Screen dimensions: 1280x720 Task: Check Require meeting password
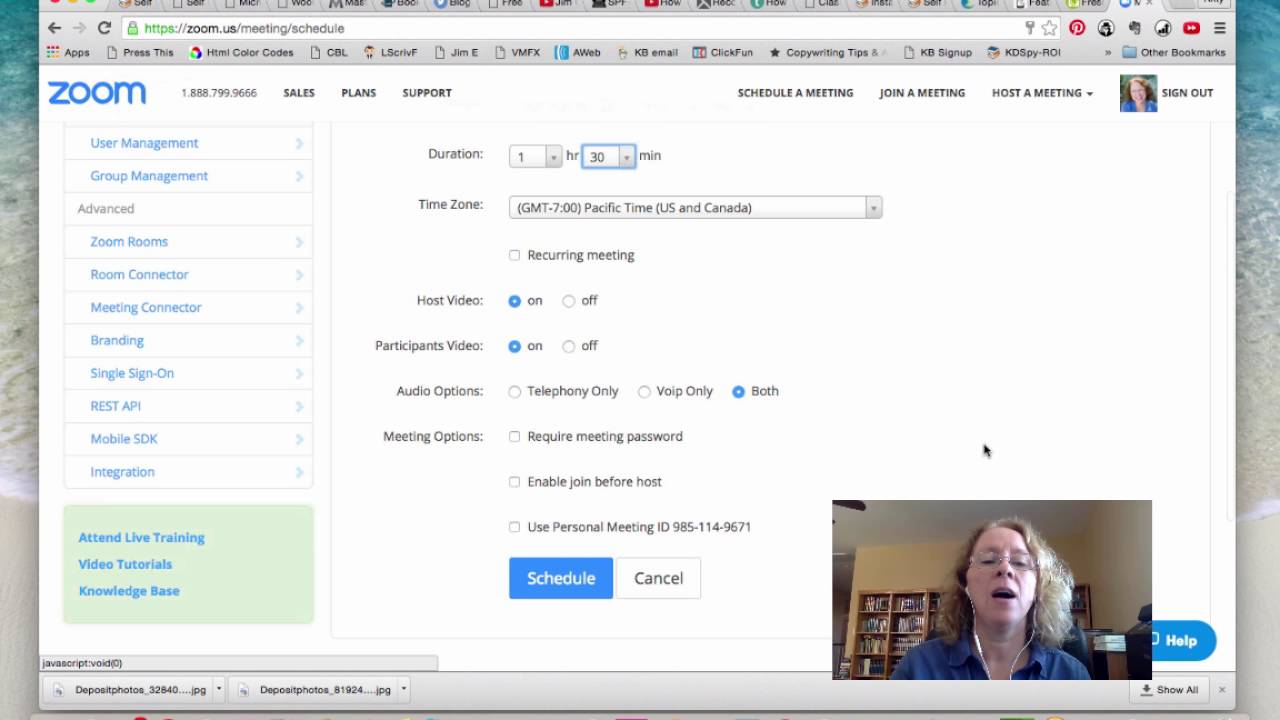pyautogui.click(x=514, y=436)
